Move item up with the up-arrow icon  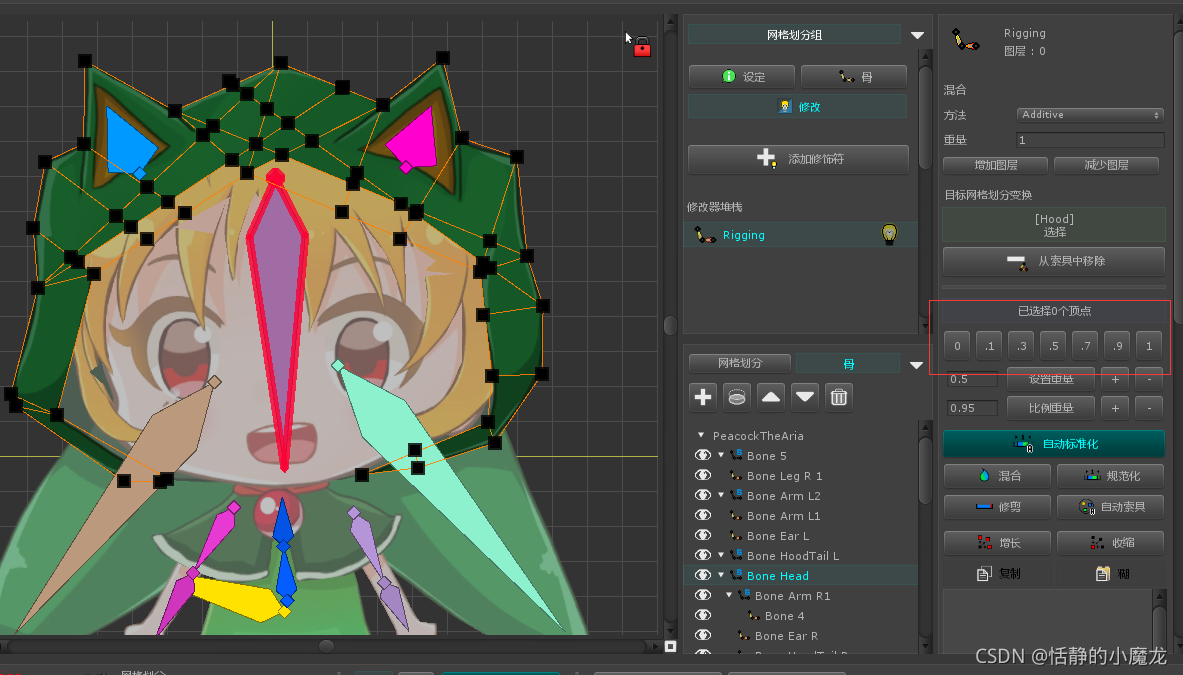coord(771,397)
